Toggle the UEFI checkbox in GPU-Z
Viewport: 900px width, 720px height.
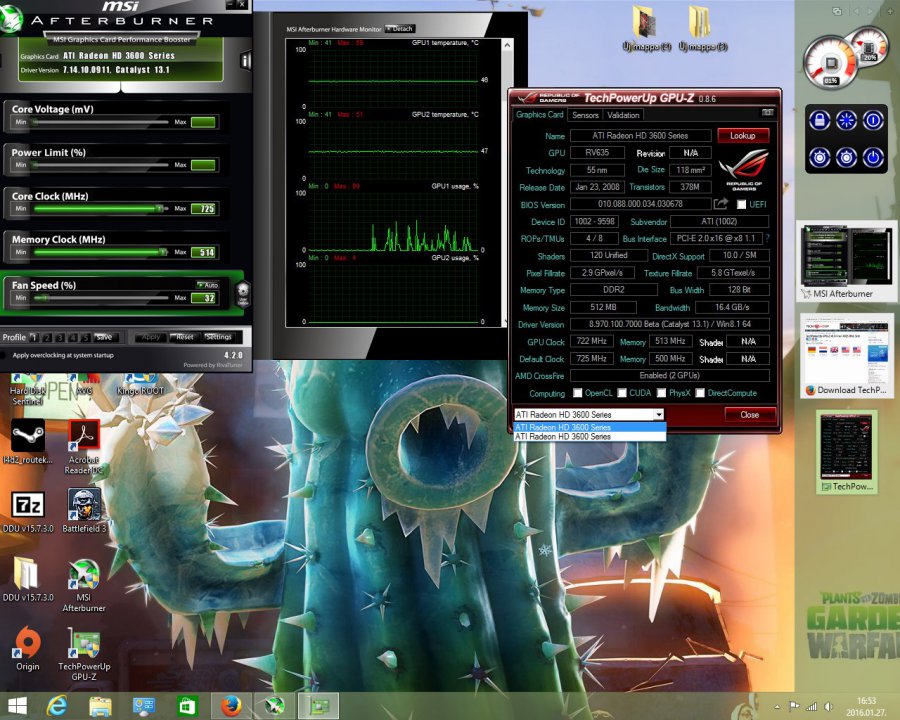click(x=741, y=204)
